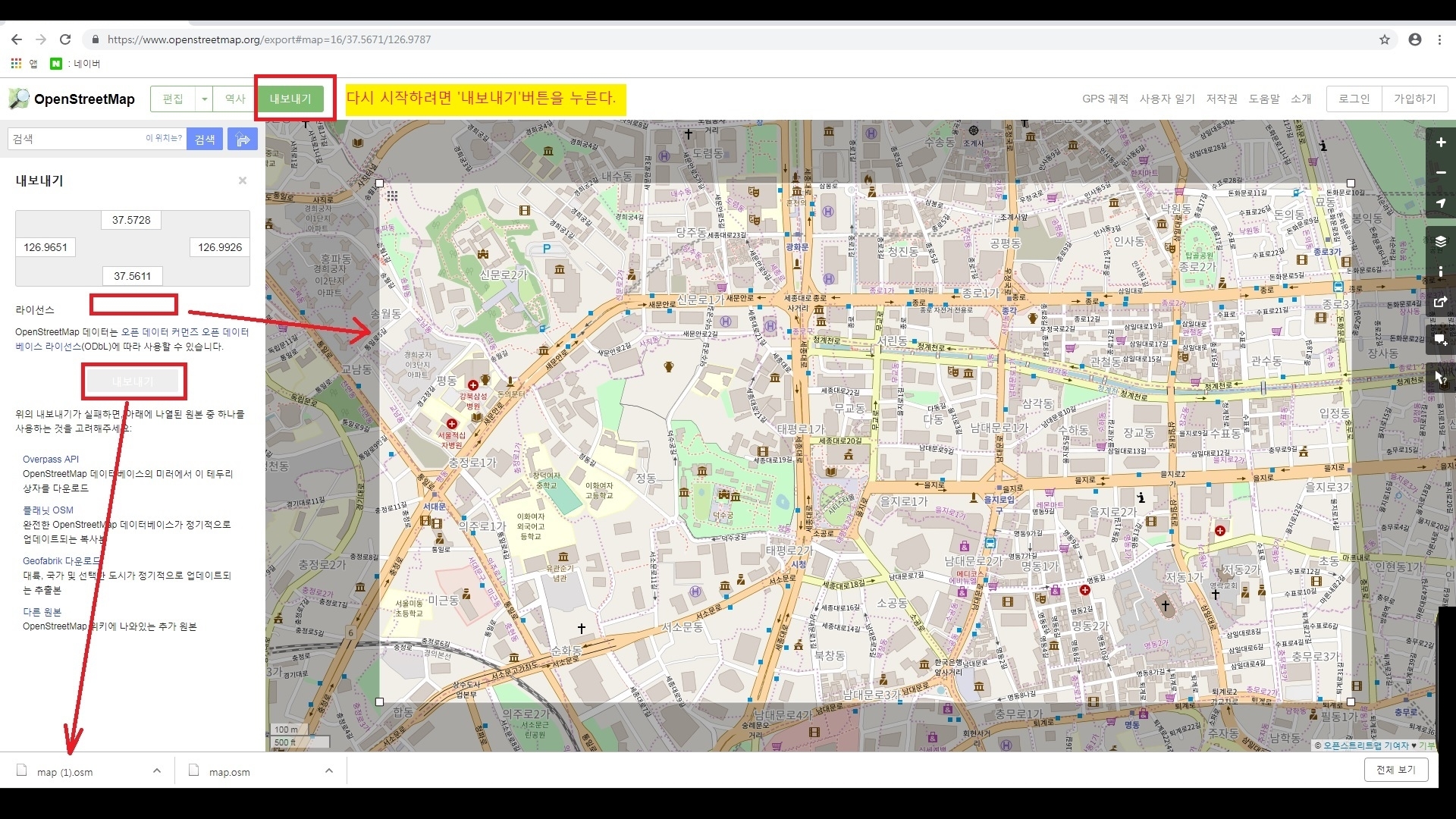
Task: Open the share map icon
Action: (x=1441, y=302)
